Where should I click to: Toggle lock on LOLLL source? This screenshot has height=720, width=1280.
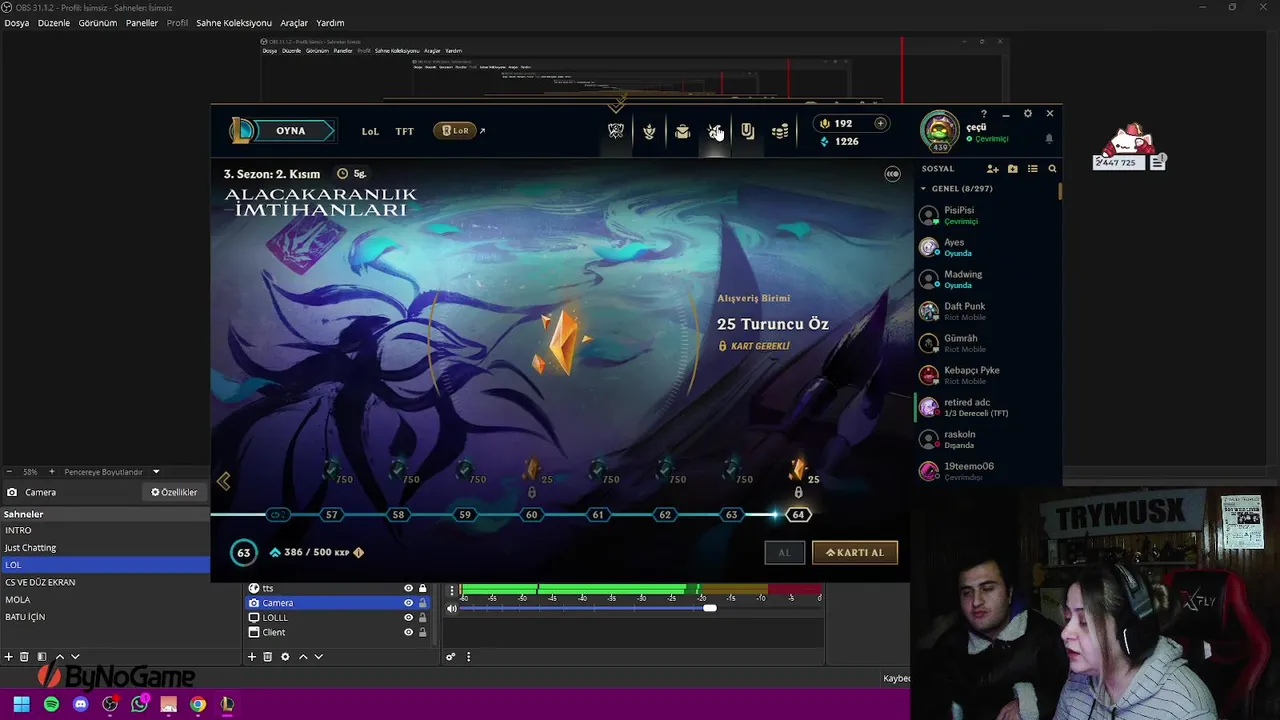pos(423,618)
